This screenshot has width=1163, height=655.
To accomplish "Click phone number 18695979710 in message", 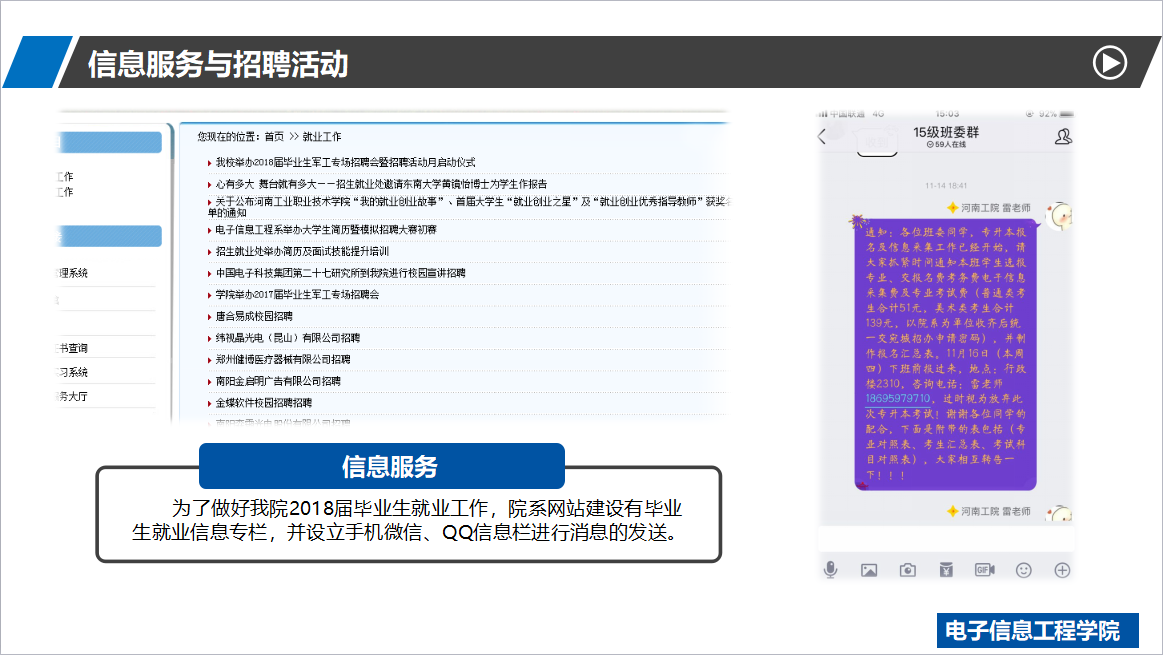I will [897, 398].
